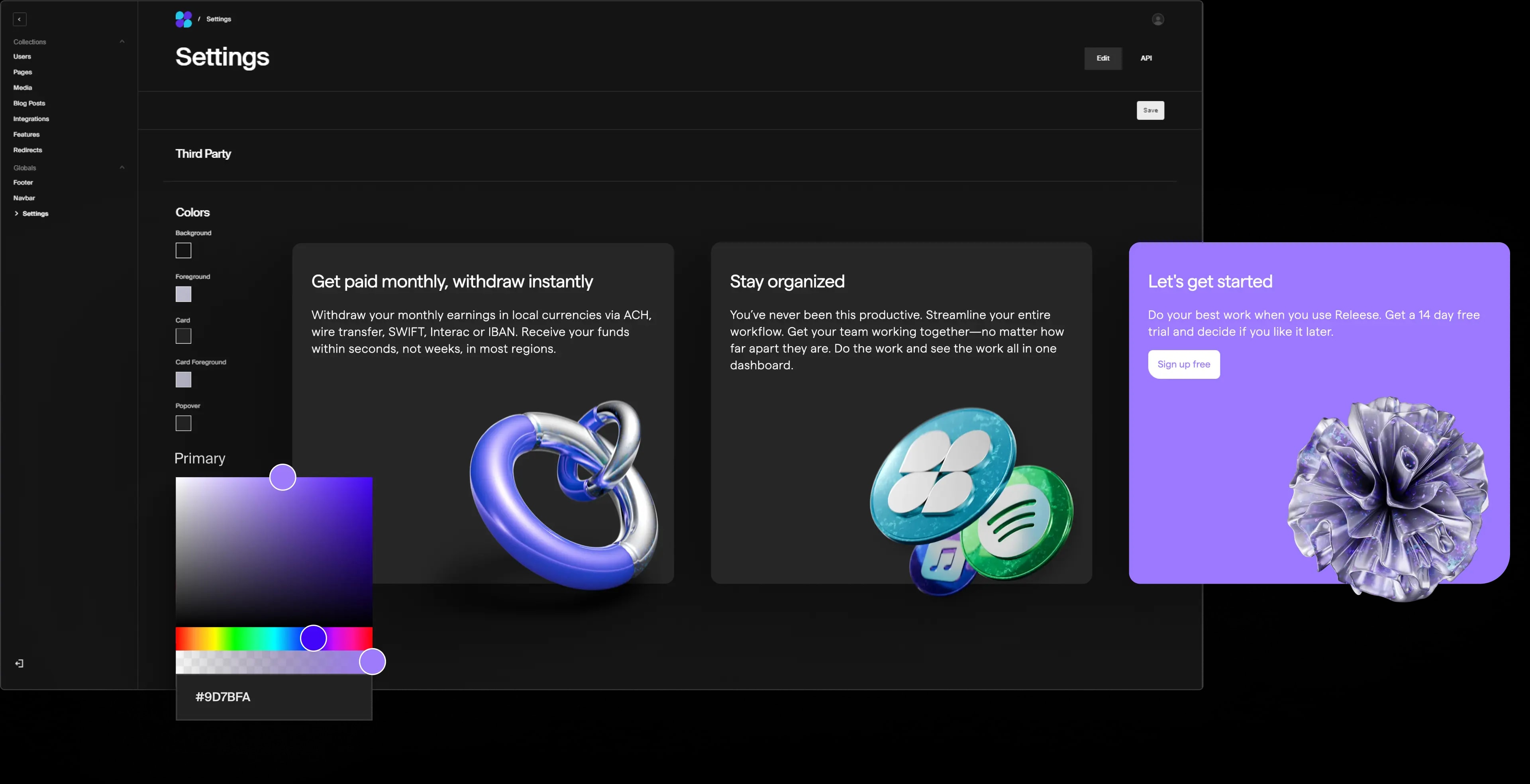This screenshot has height=784, width=1530.
Task: Open Navbar global
Action: pyautogui.click(x=24, y=198)
